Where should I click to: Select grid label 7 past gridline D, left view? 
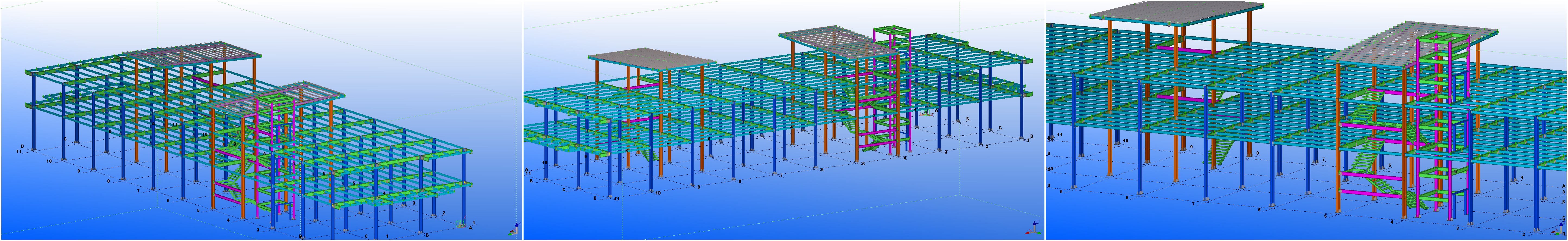(x=138, y=191)
